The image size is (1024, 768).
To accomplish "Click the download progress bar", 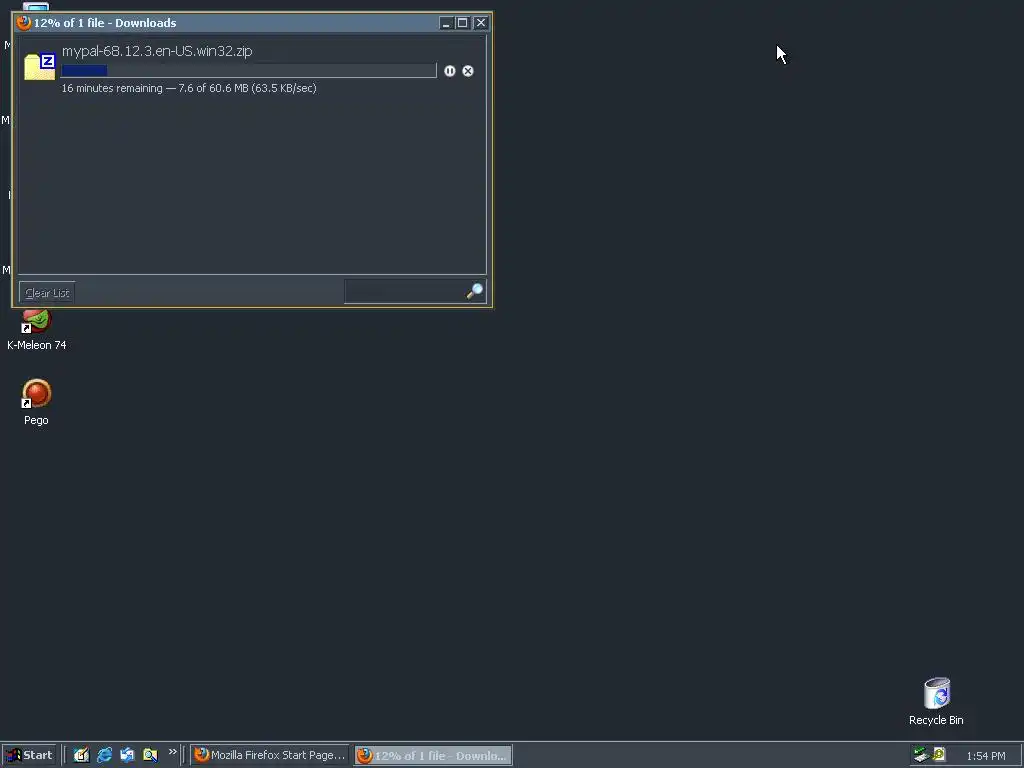I will [x=249, y=71].
